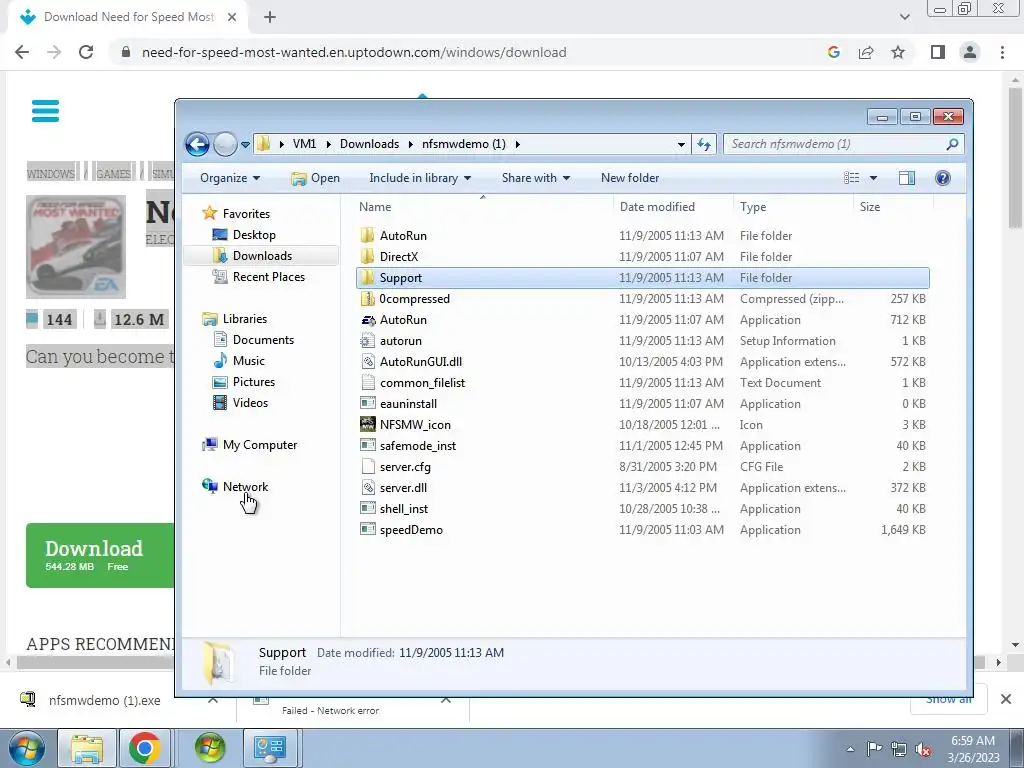Toggle the preview pane

coord(906,178)
